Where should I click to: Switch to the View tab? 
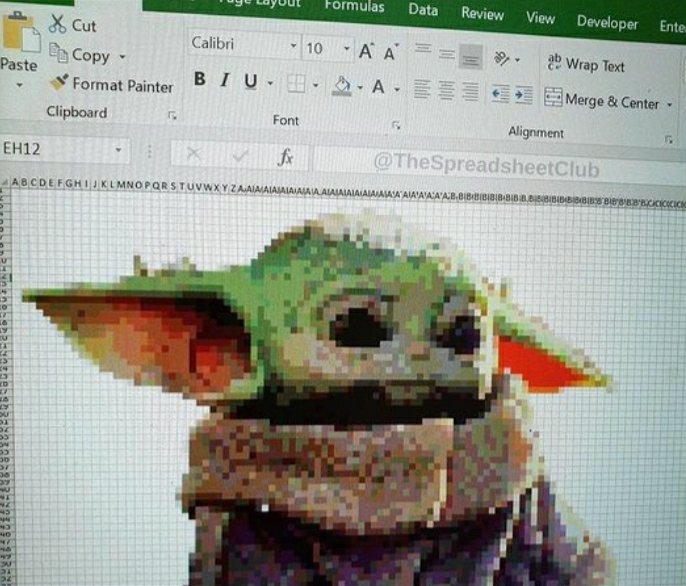(x=541, y=18)
